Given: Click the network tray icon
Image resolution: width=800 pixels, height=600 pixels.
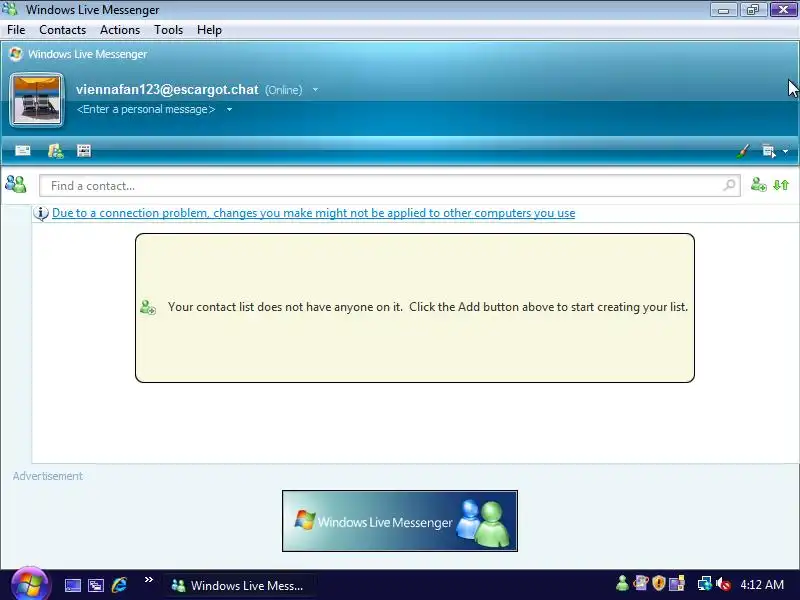Looking at the screenshot, I should click(x=705, y=583).
